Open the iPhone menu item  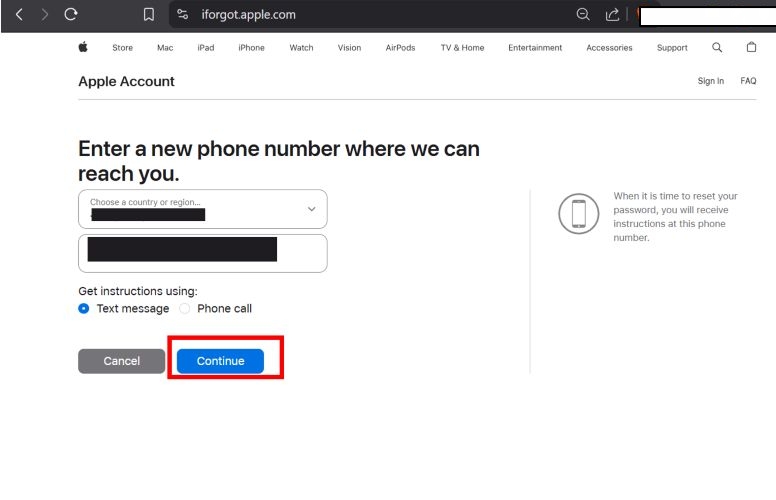click(x=251, y=48)
